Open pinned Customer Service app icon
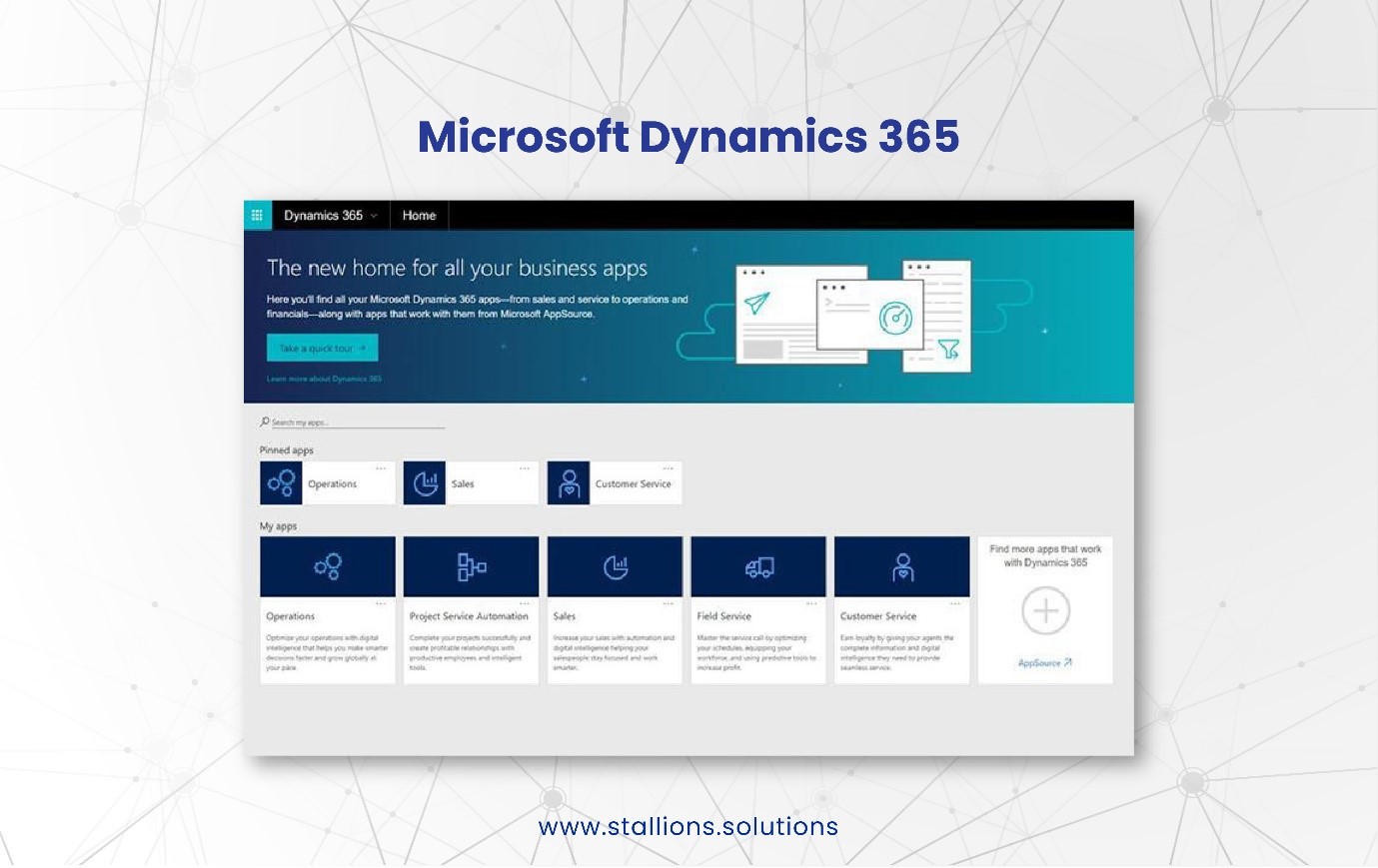Image resolution: width=1378 pixels, height=868 pixels. pos(569,483)
